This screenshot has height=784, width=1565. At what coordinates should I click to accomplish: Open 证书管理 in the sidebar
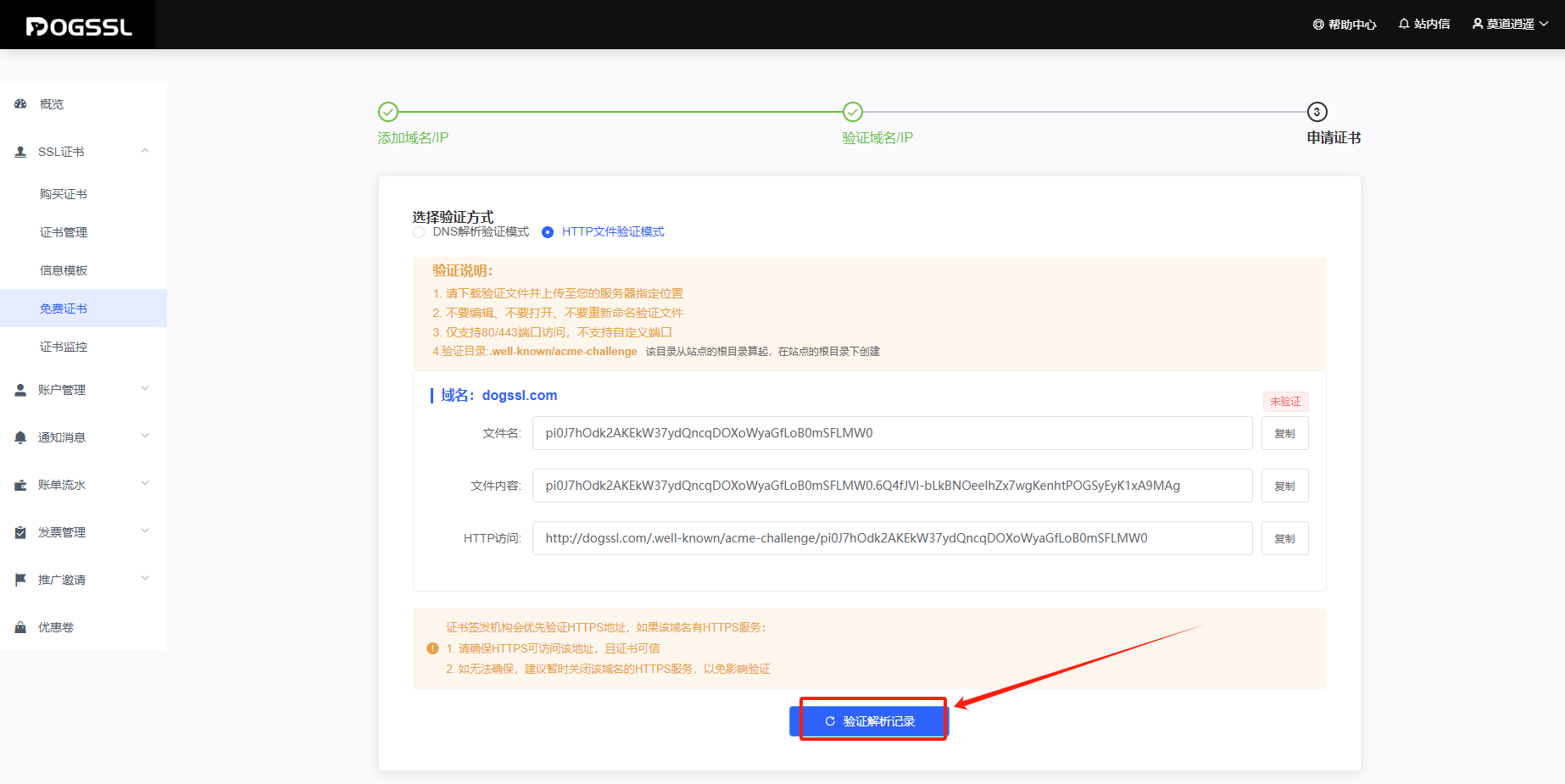(83, 232)
